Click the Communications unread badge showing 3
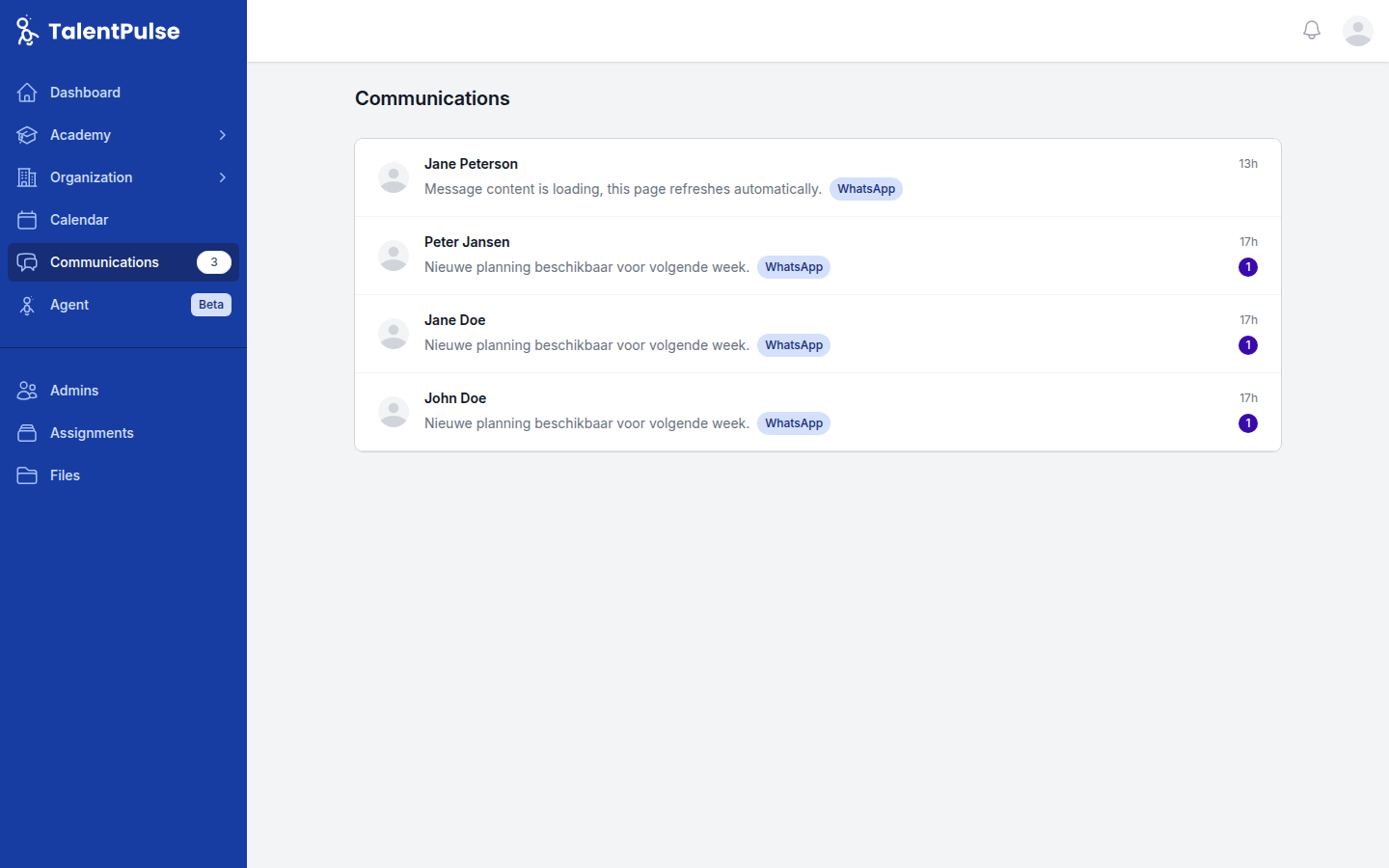This screenshot has height=868, width=1389. coord(214,262)
